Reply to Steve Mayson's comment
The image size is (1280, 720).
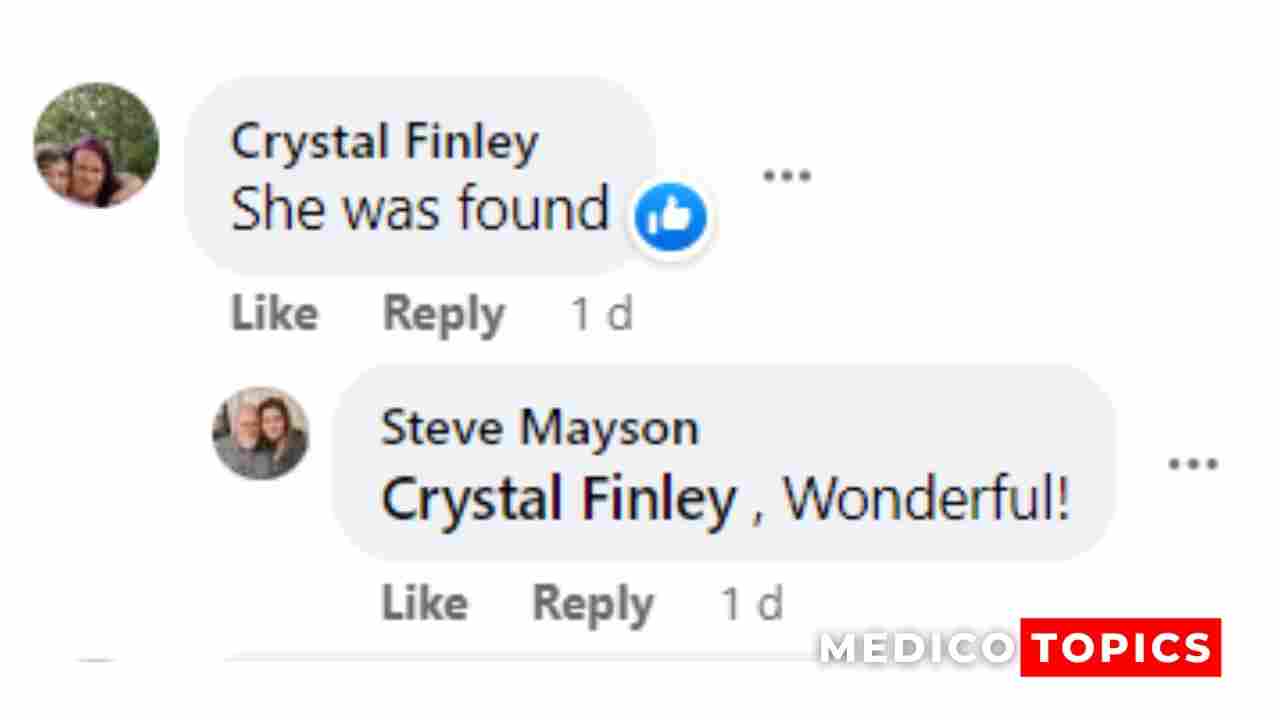click(x=593, y=603)
